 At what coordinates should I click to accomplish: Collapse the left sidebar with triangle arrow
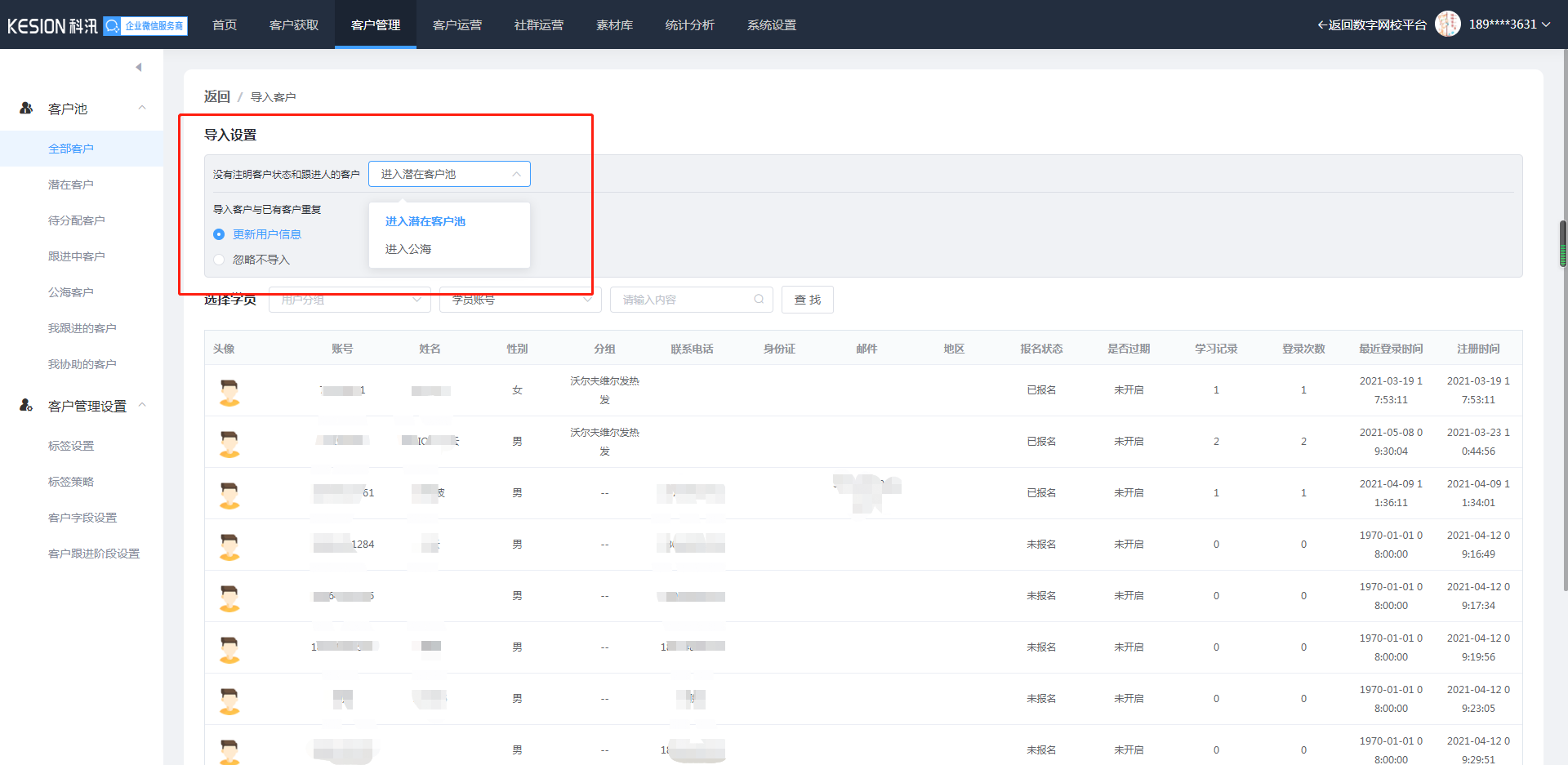click(x=139, y=67)
